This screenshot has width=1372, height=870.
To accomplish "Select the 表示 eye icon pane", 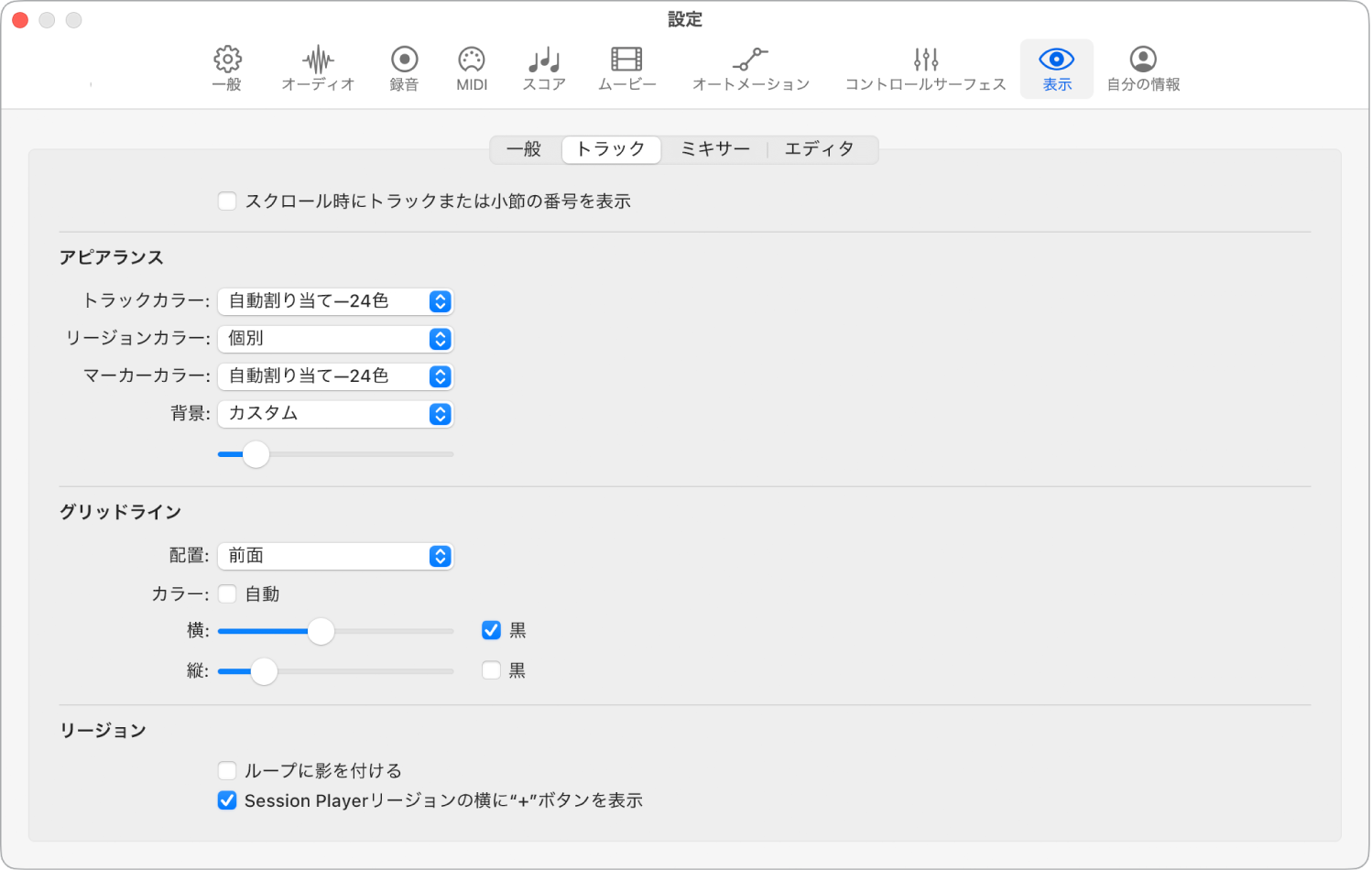I will point(1057,69).
